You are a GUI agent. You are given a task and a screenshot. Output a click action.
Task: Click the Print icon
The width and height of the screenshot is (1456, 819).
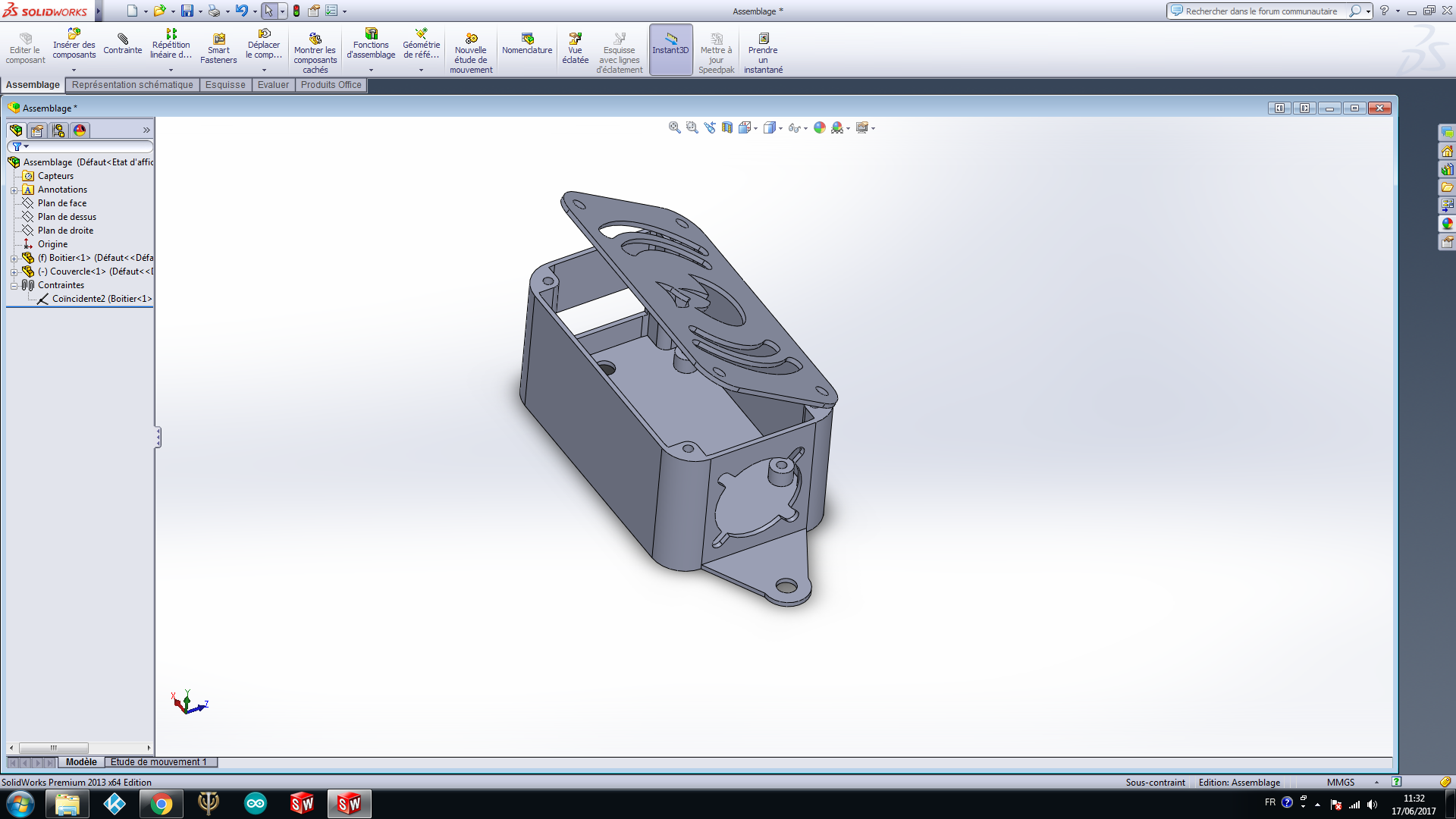(x=214, y=11)
